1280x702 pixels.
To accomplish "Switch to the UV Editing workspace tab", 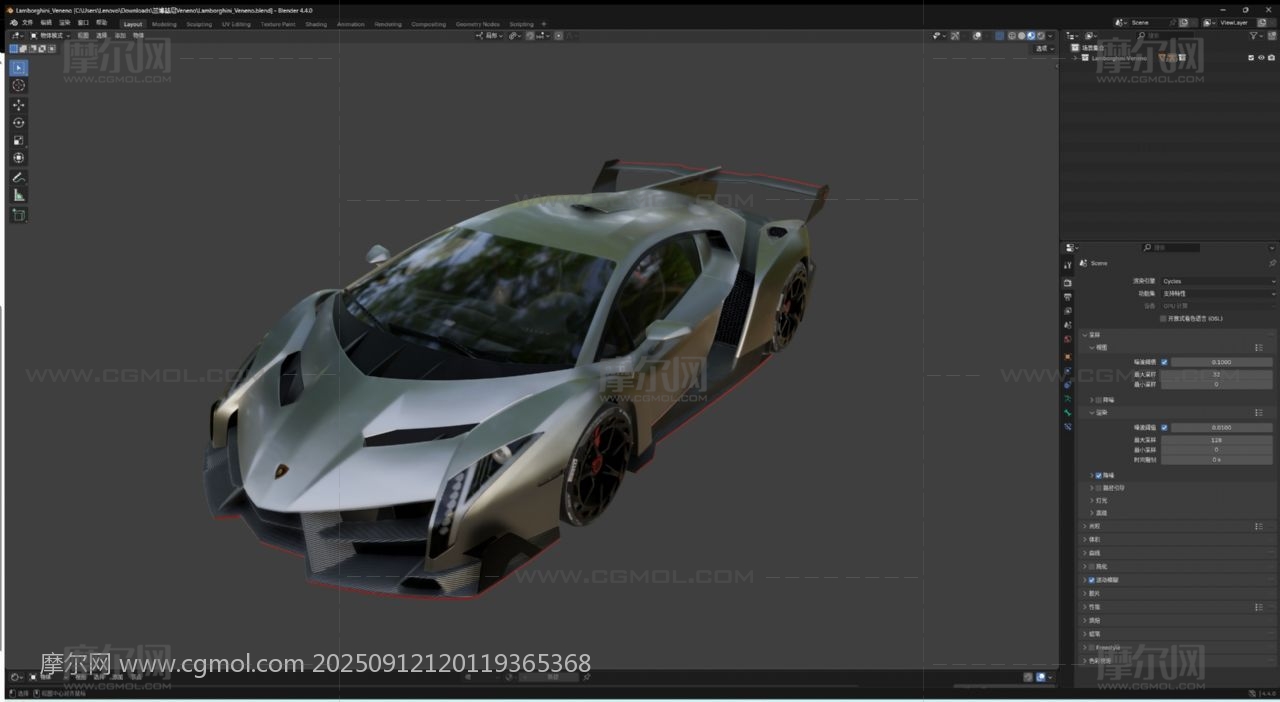I will point(236,24).
